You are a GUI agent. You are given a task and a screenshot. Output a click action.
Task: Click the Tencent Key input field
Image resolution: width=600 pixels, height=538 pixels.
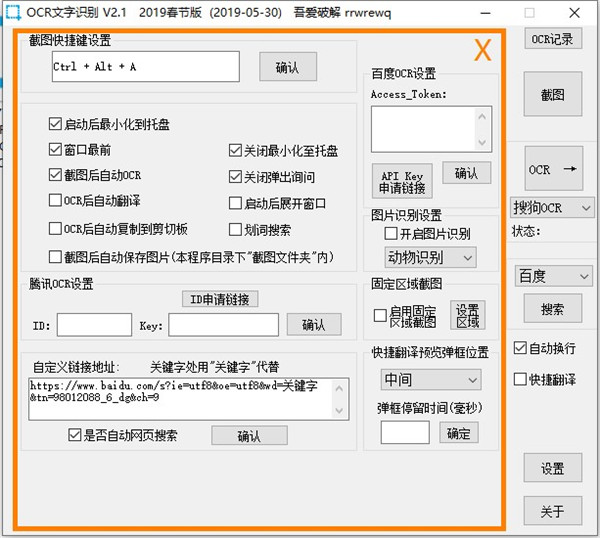[x=223, y=325]
